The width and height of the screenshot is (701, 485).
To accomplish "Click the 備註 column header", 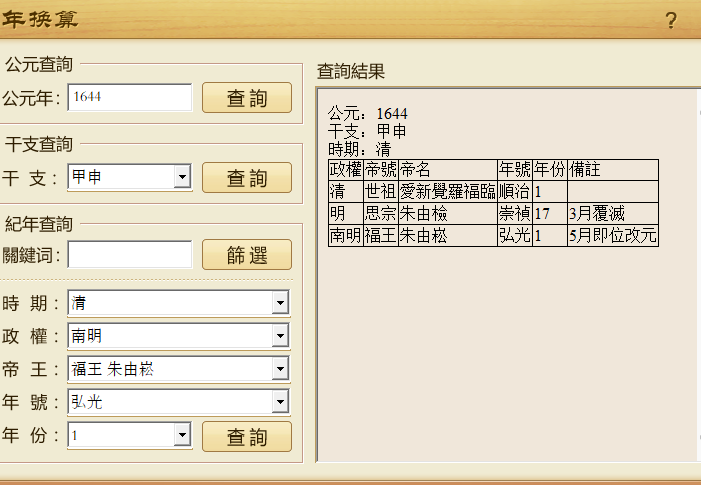I will [612, 170].
